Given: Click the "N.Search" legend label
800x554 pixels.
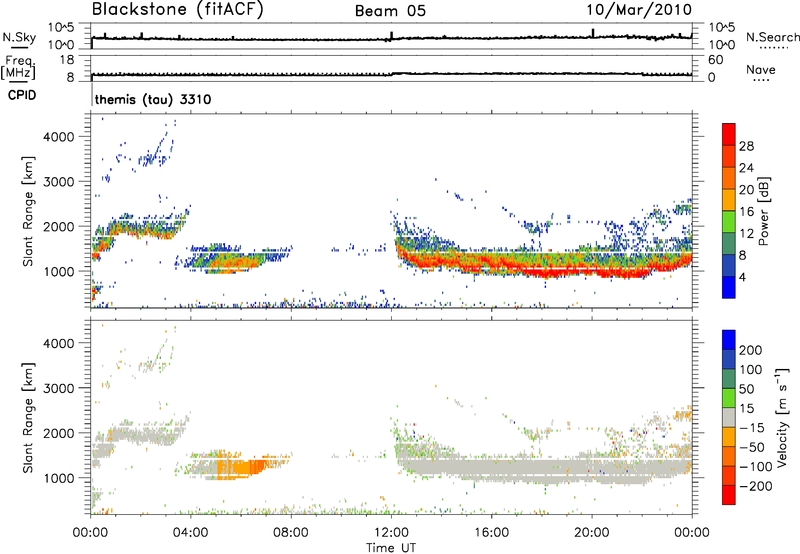Looking at the screenshot, I should [x=772, y=37].
